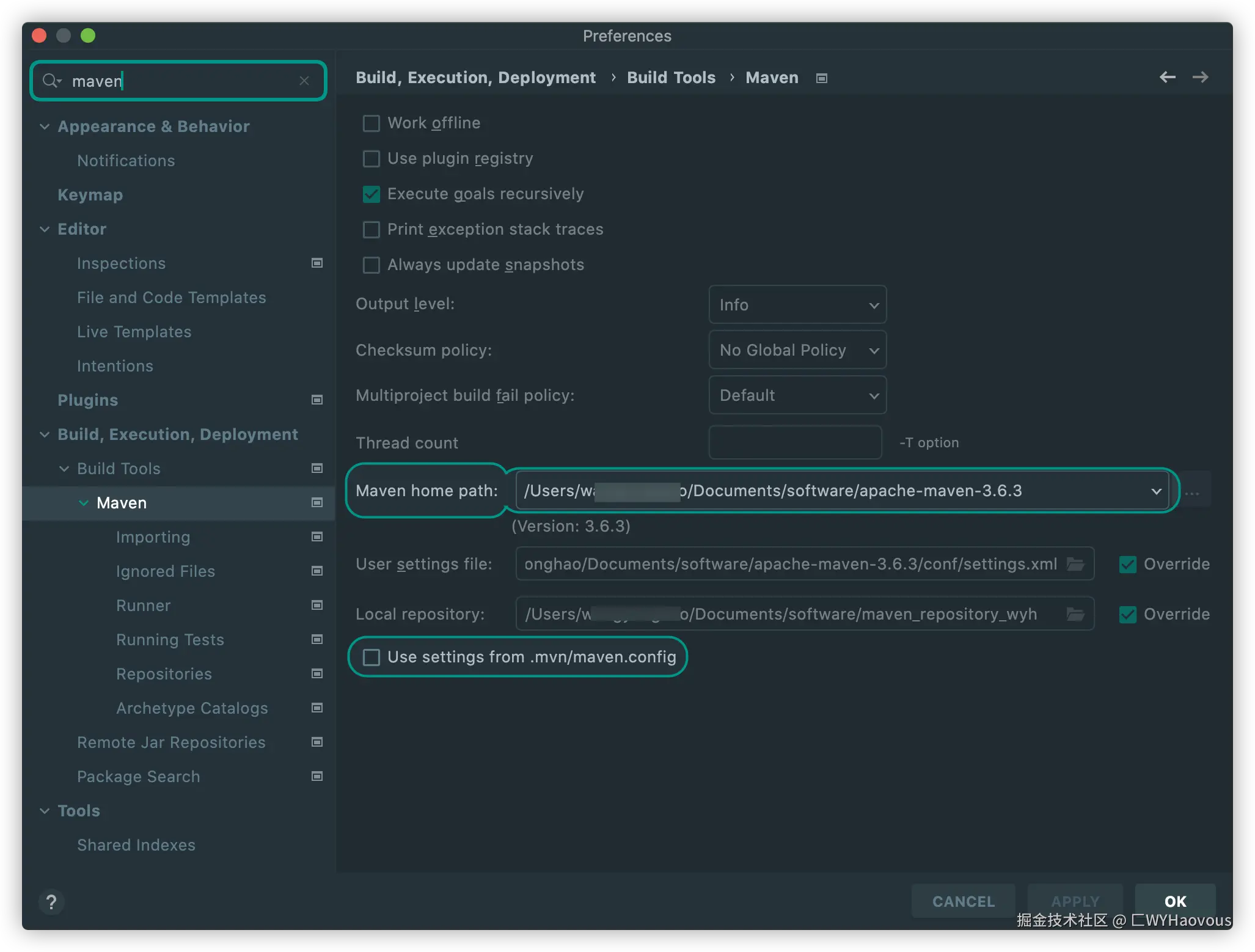The height and width of the screenshot is (952, 1255).
Task: Open the help question mark icon
Action: pos(51,901)
